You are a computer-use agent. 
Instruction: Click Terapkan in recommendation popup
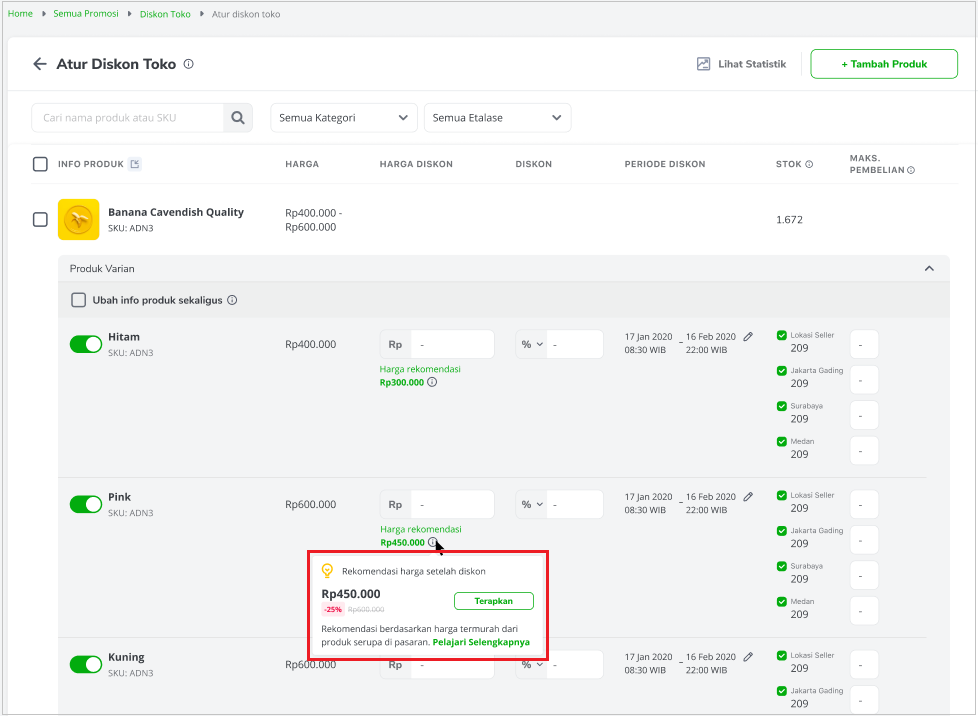point(493,601)
